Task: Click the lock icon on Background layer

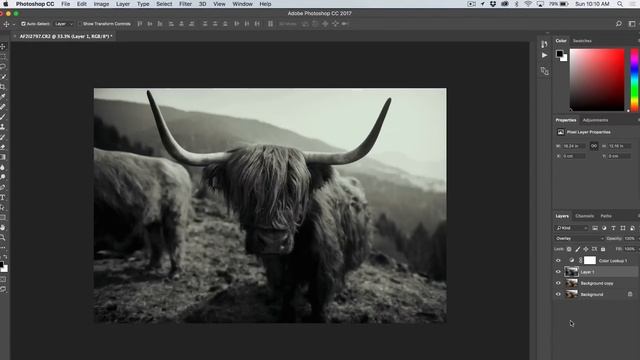Action: pyautogui.click(x=630, y=294)
